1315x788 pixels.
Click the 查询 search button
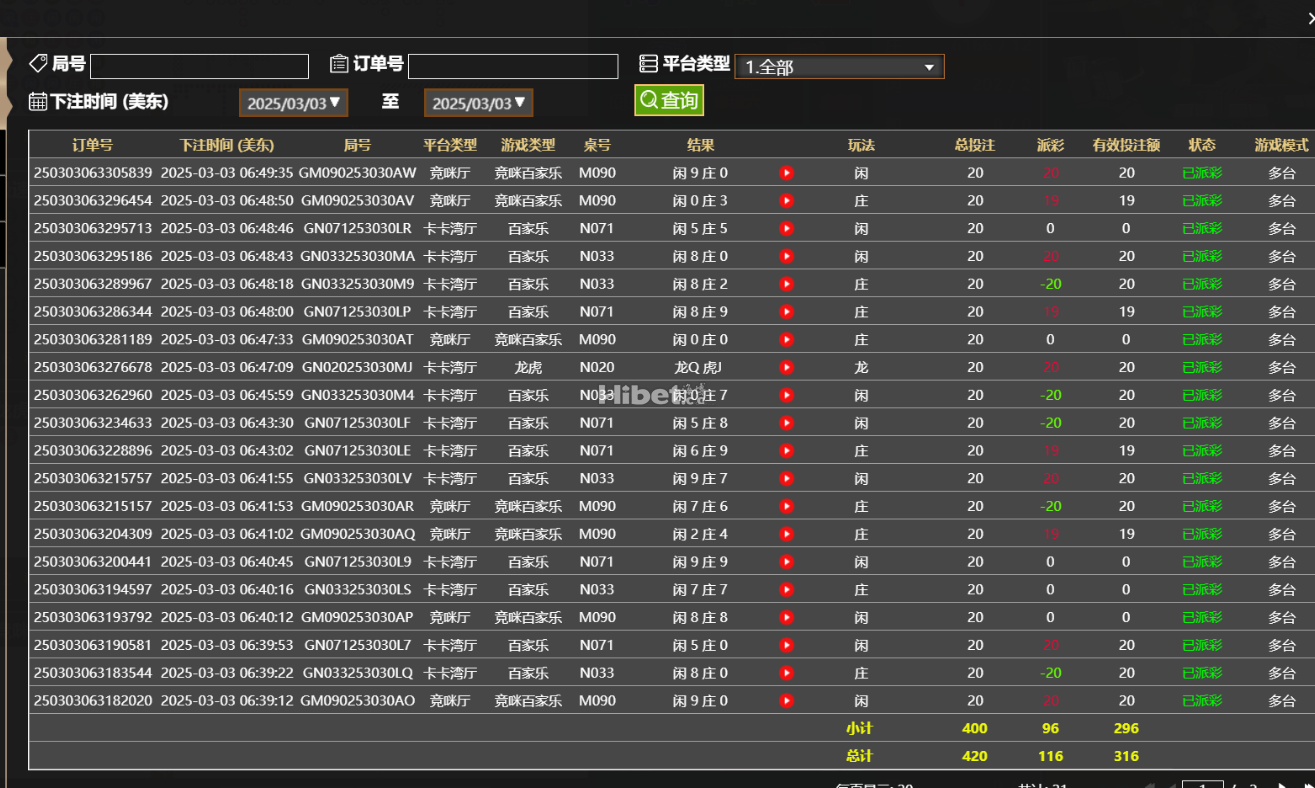pyautogui.click(x=669, y=100)
